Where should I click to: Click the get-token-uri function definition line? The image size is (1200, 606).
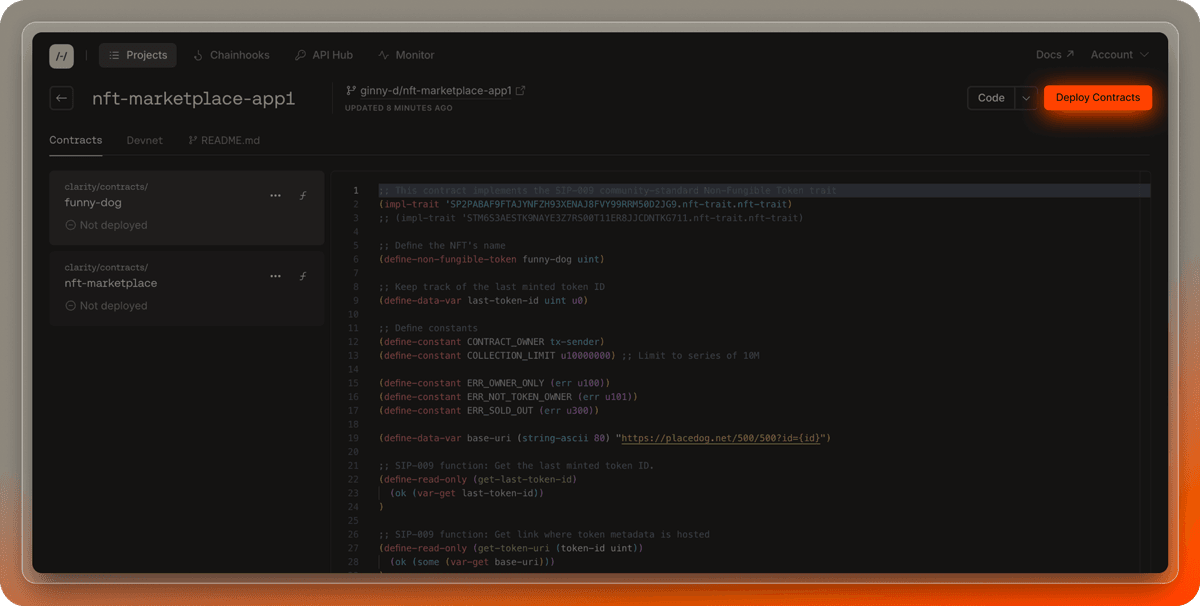(511, 548)
